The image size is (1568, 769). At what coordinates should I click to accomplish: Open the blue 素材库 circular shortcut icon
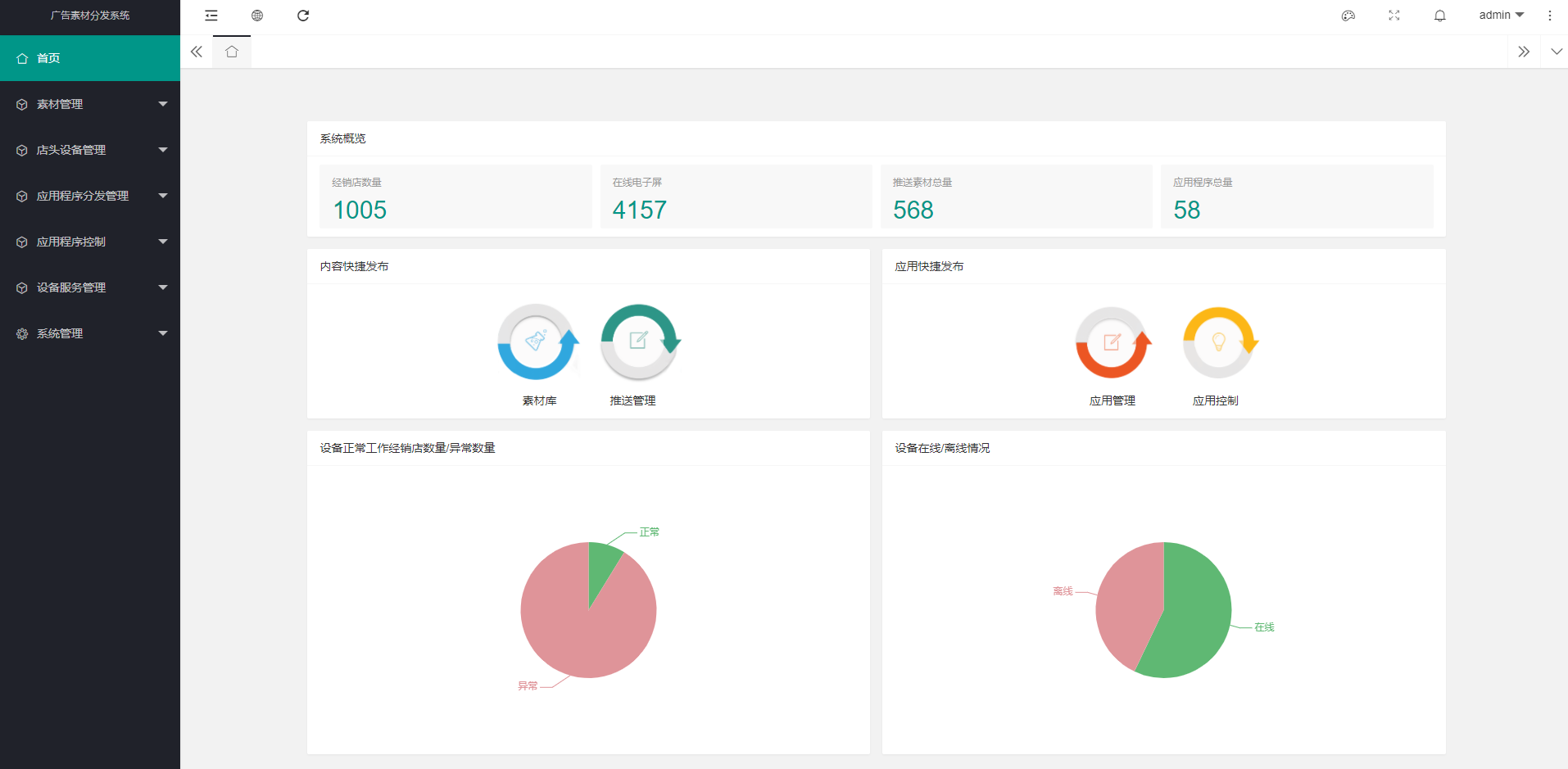click(x=538, y=342)
